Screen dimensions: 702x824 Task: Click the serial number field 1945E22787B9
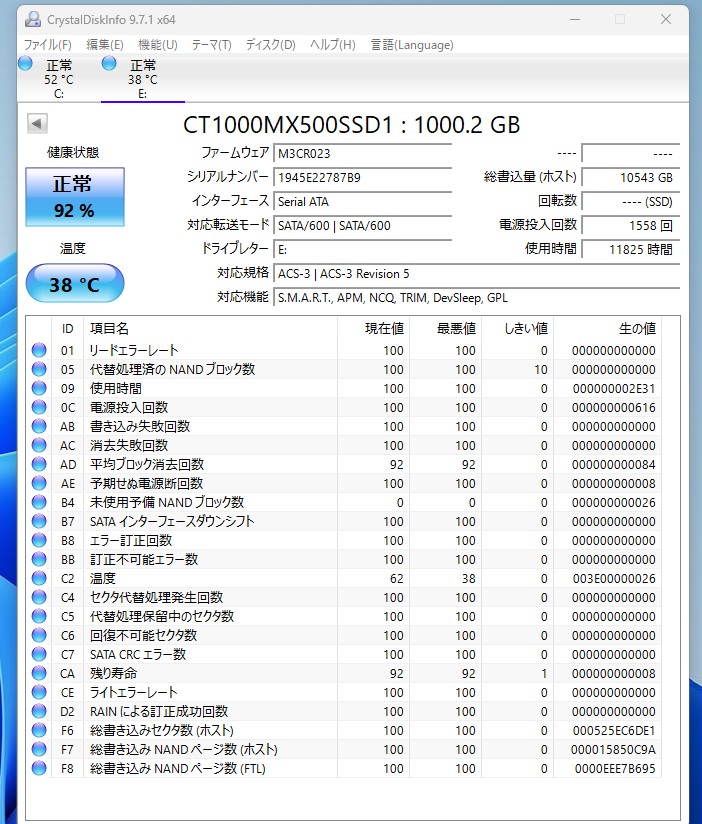tap(363, 178)
